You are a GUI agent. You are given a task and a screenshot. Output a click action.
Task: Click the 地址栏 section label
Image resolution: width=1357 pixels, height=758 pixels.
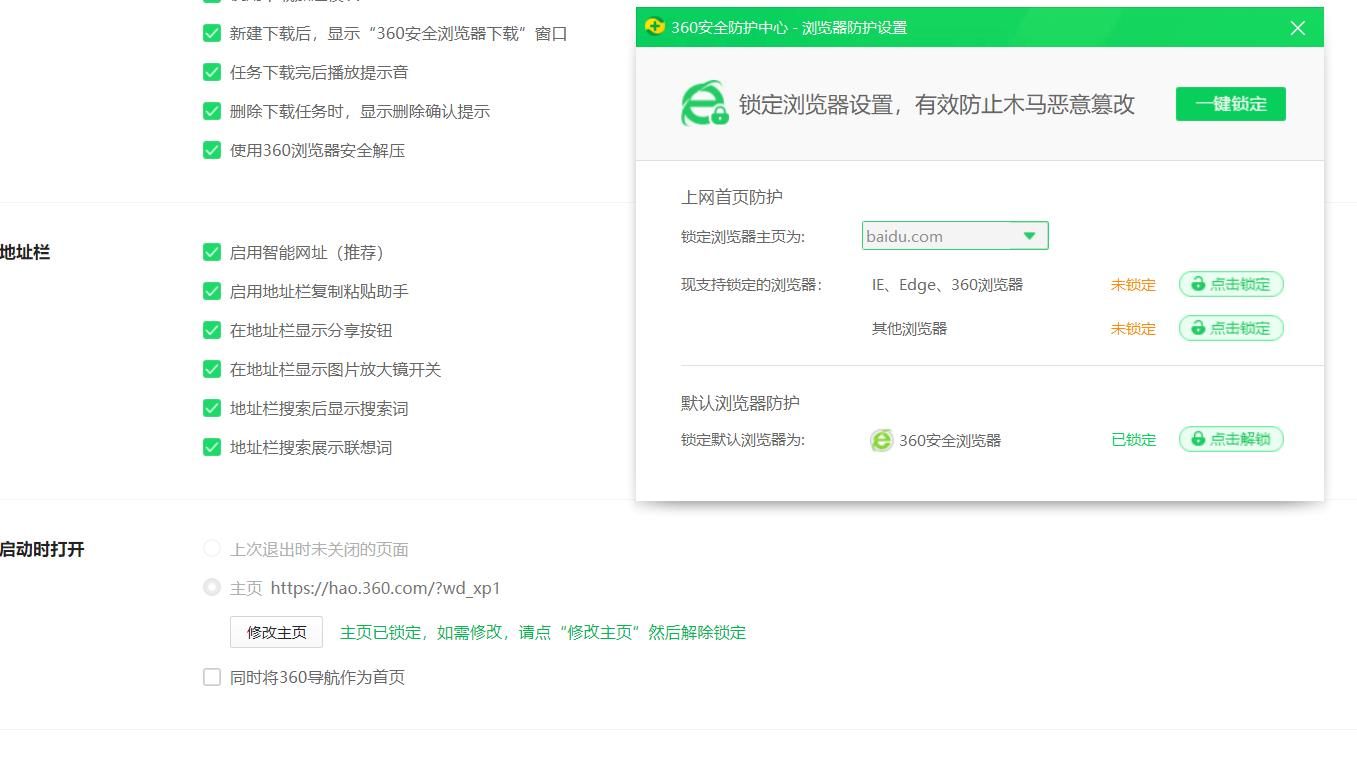(25, 252)
